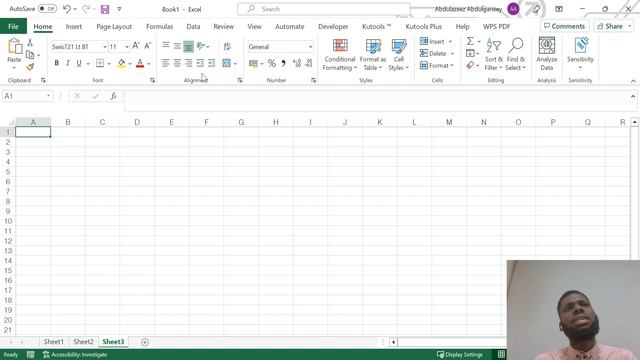Click Accessibility: Investigate in status bar

(75, 355)
